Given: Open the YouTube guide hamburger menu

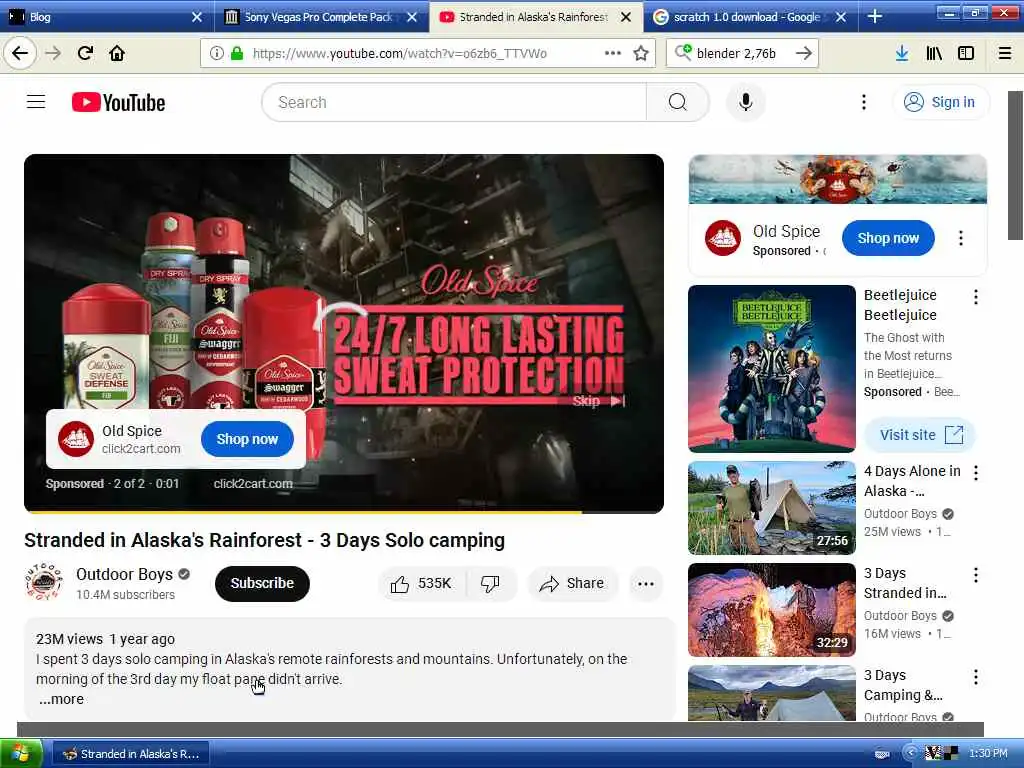Looking at the screenshot, I should coord(36,102).
